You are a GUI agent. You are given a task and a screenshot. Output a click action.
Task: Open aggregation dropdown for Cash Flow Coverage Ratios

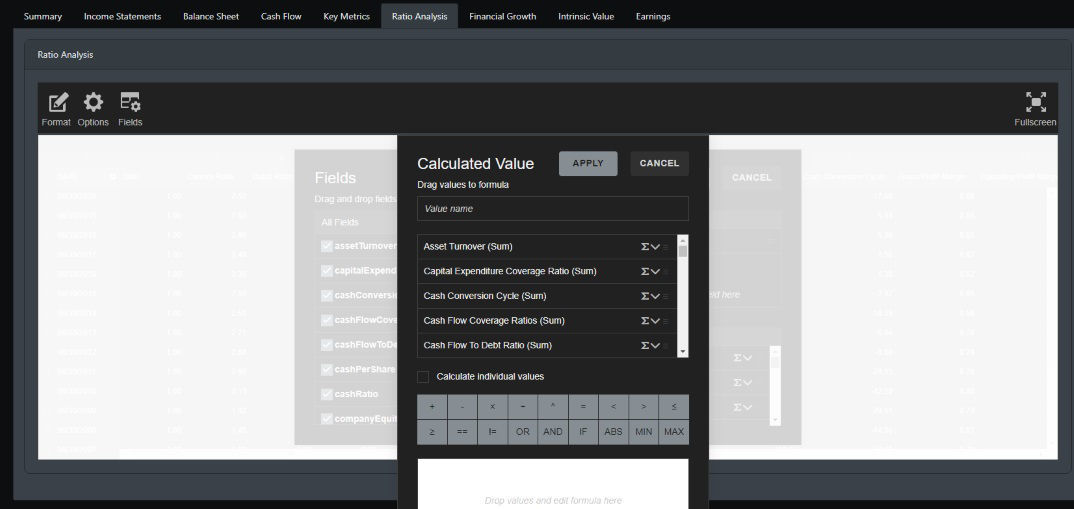point(650,321)
